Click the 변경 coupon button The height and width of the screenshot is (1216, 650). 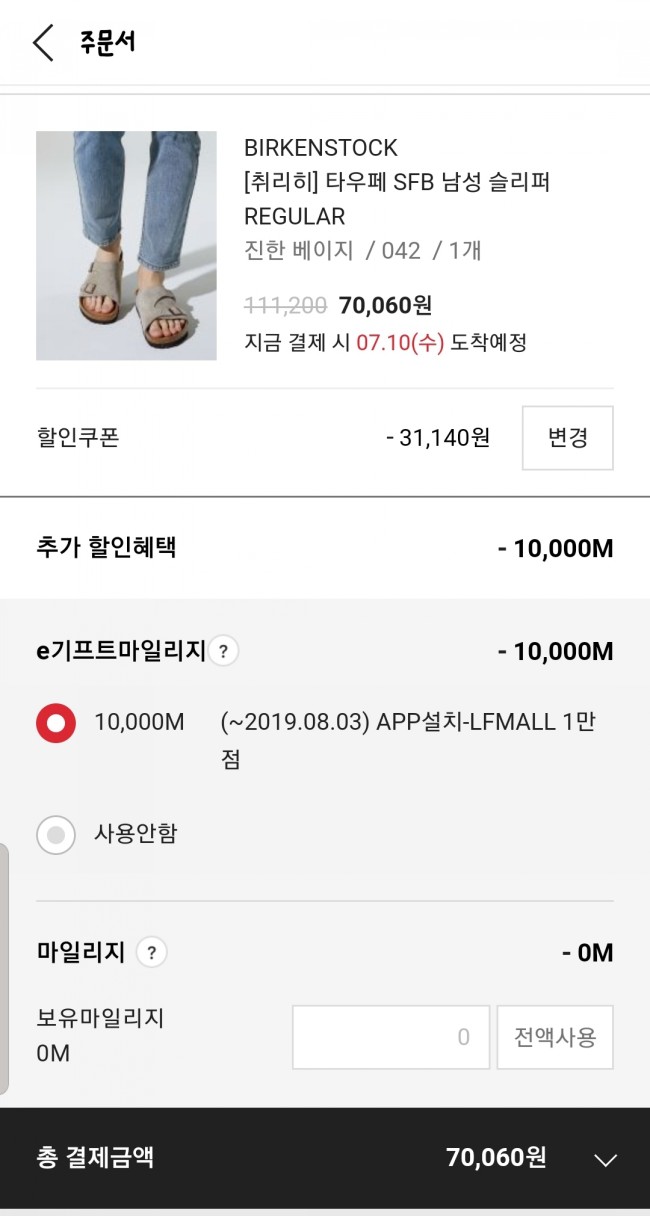click(x=567, y=438)
